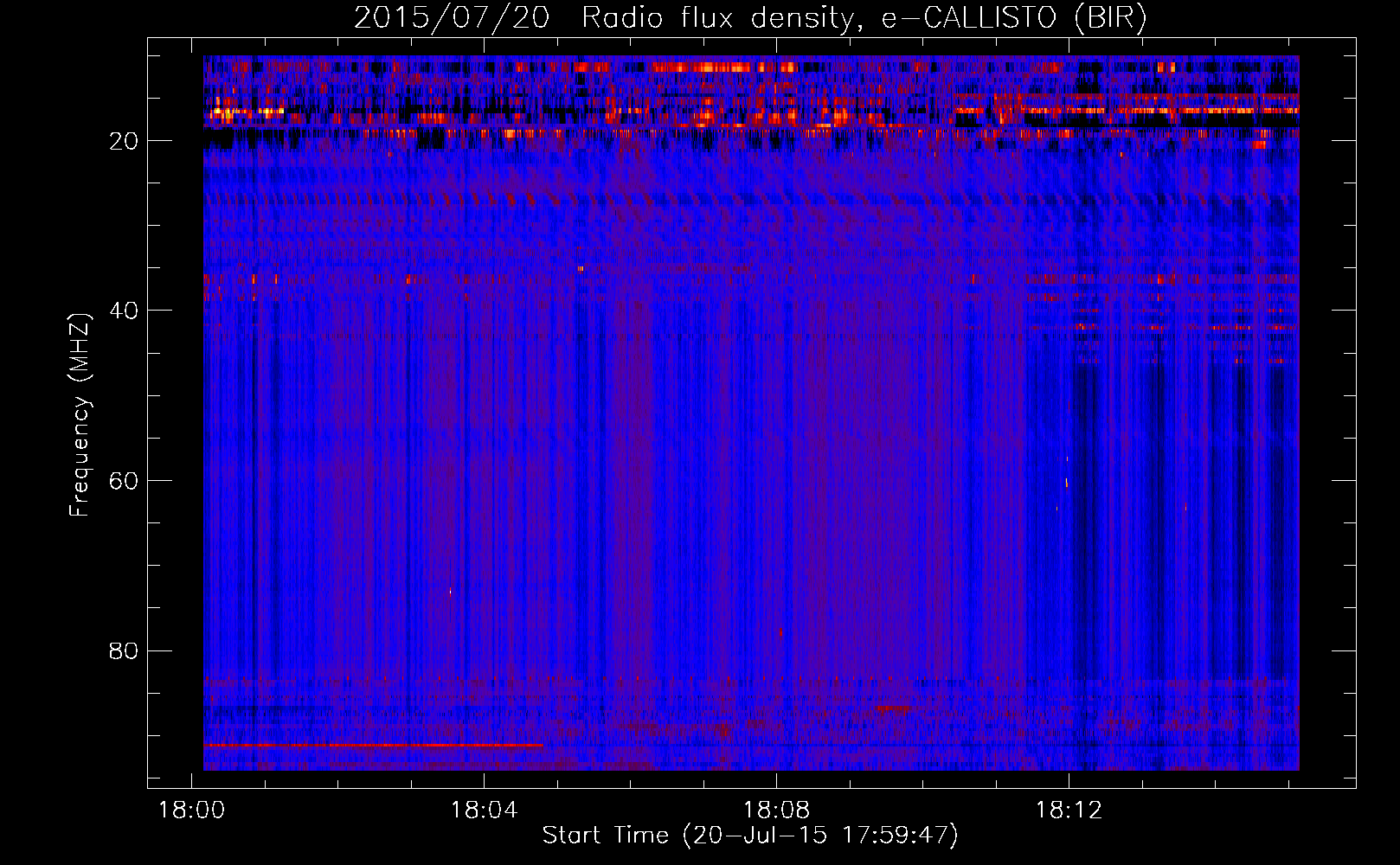1400x865 pixels.
Task: Click the plot title 'Radio flux density, e-CALLISTO (BIR)'
Action: point(864,18)
